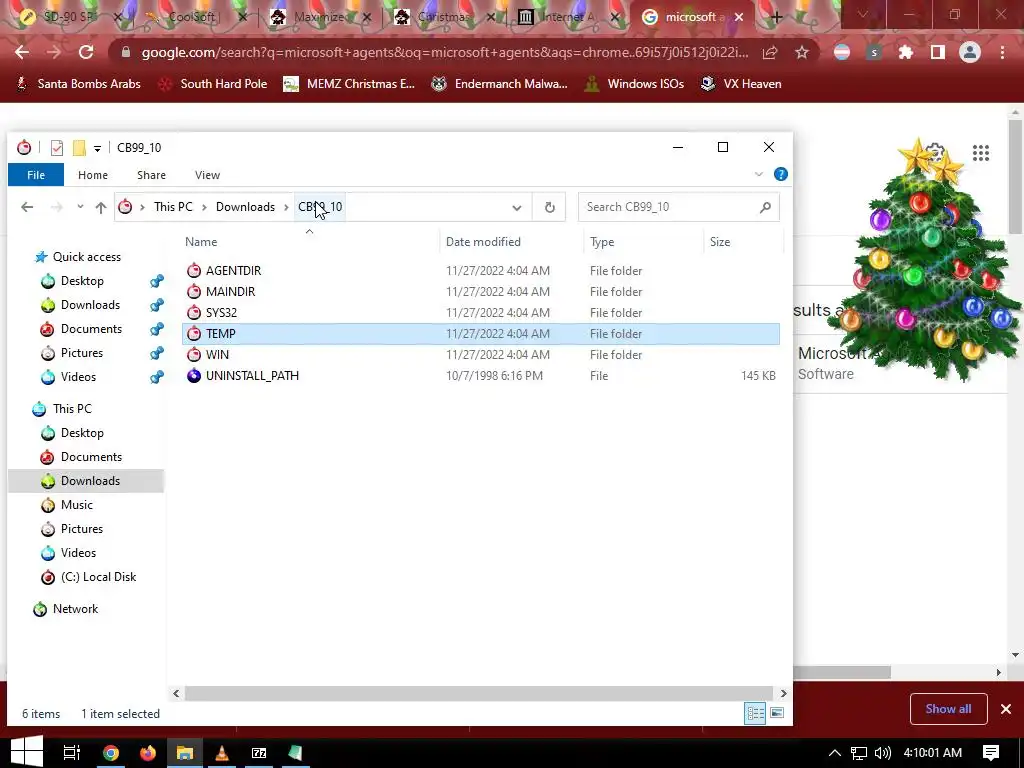Open (C:) Local Disk drive
This screenshot has height=768, width=1024.
[98, 577]
